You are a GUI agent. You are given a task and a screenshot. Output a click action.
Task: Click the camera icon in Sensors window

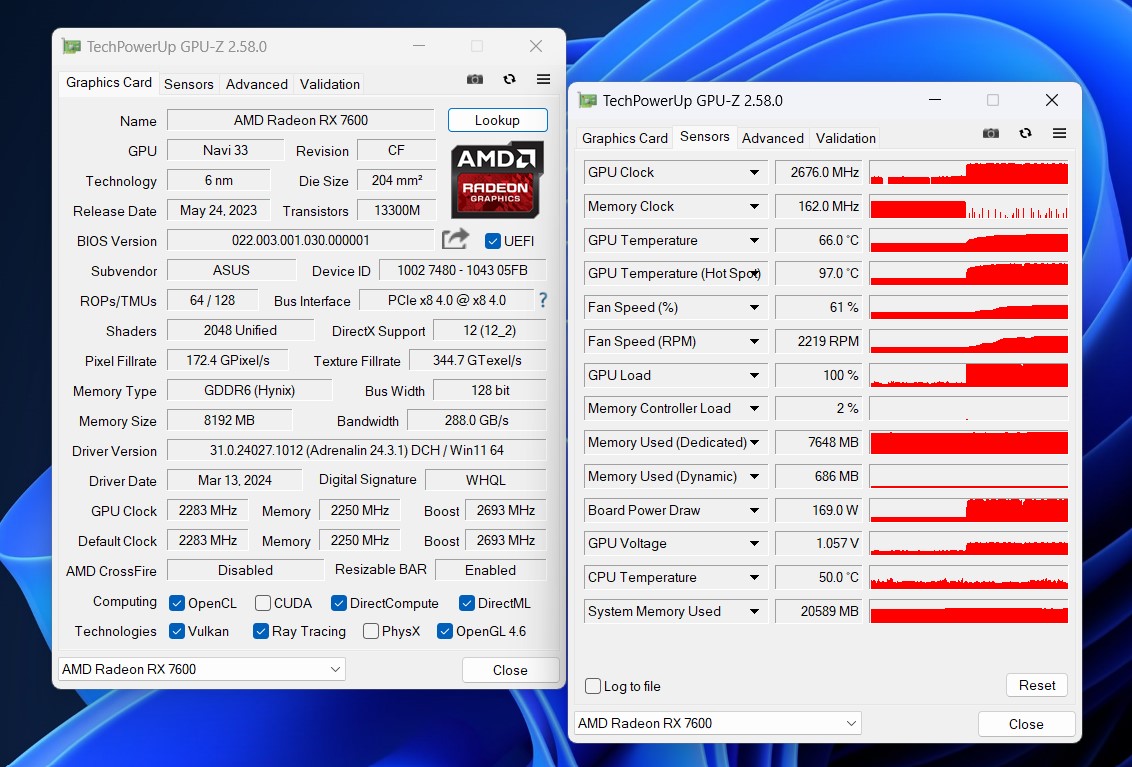pyautogui.click(x=990, y=134)
